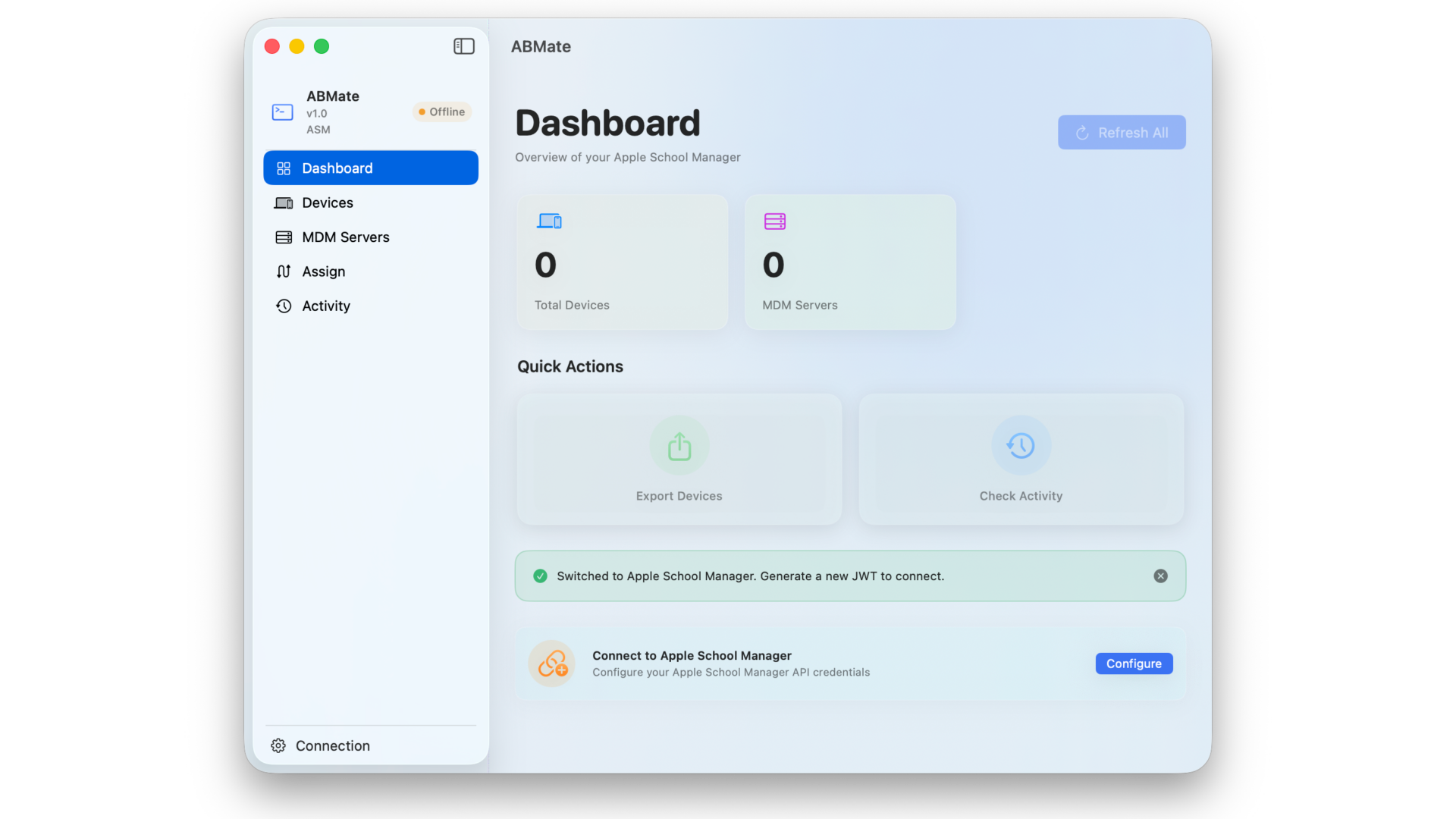Click the orange link-plus connection icon

pyautogui.click(x=552, y=664)
